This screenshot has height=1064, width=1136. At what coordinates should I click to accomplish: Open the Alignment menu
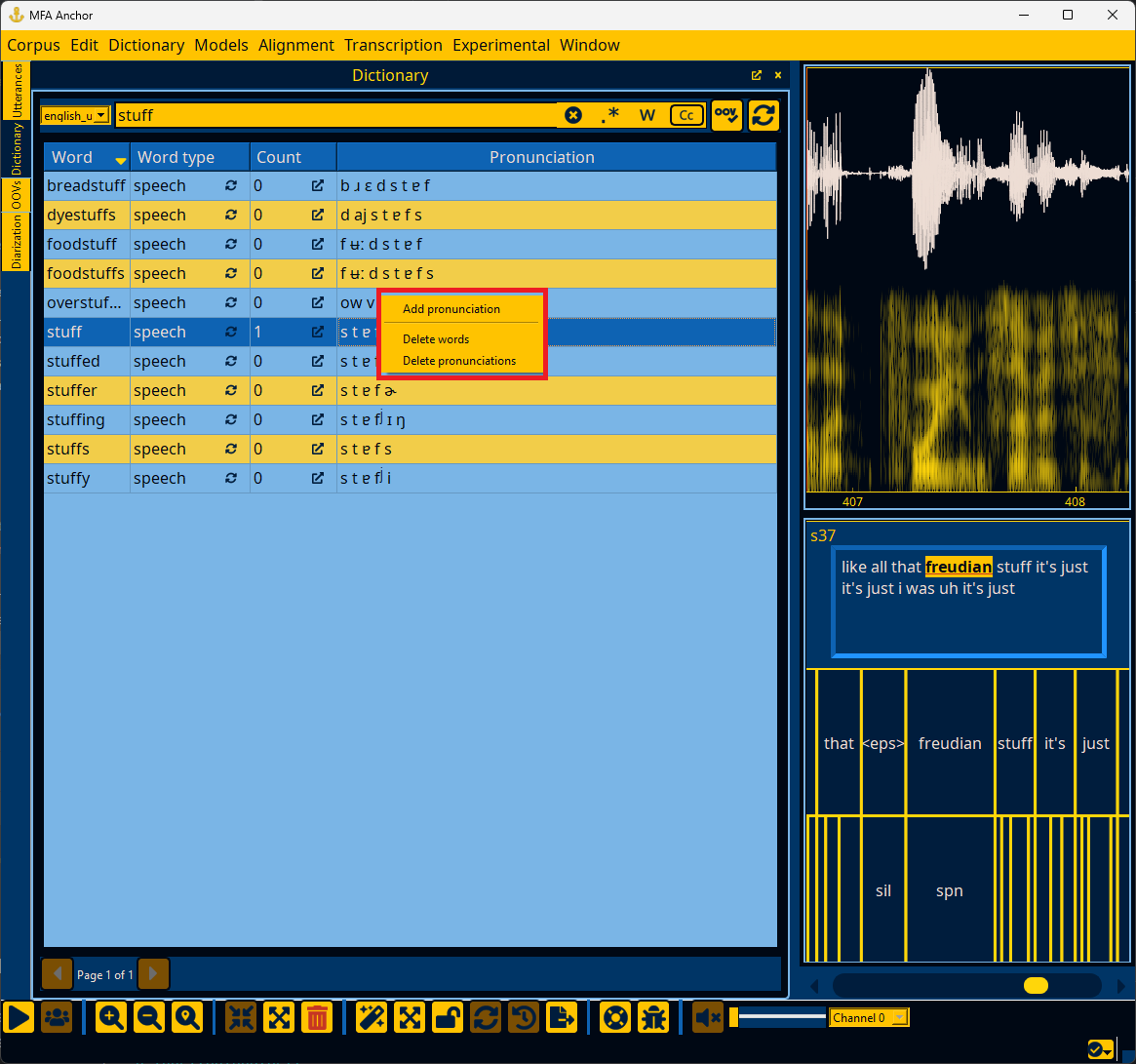(296, 45)
